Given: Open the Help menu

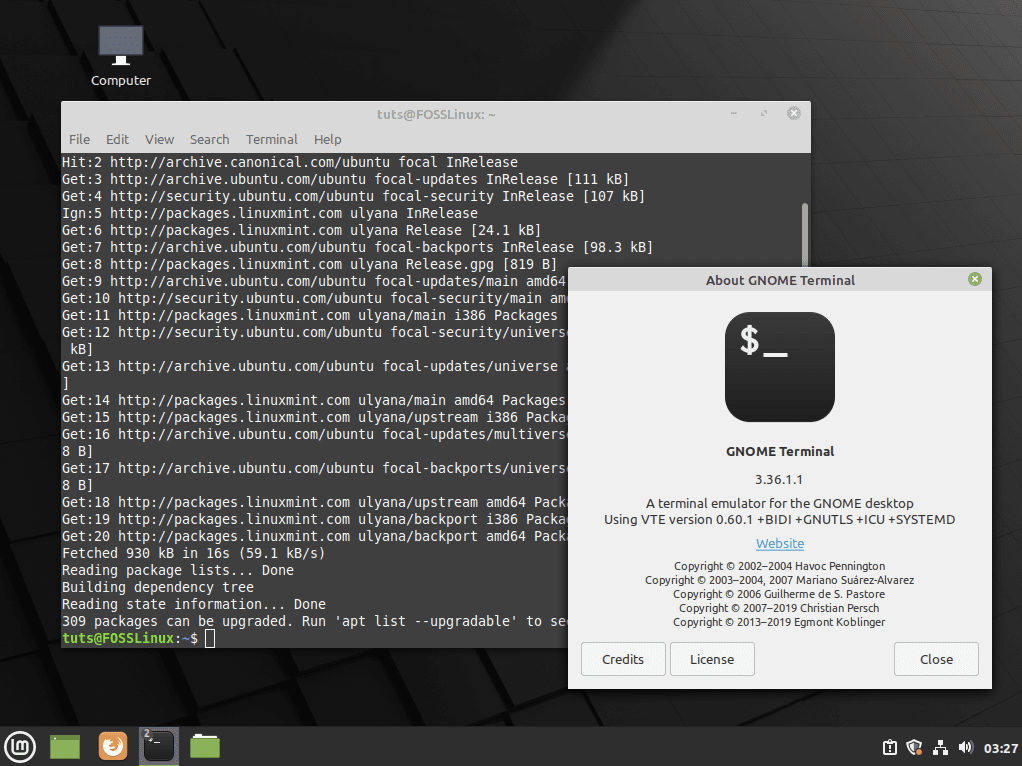Looking at the screenshot, I should 326,139.
